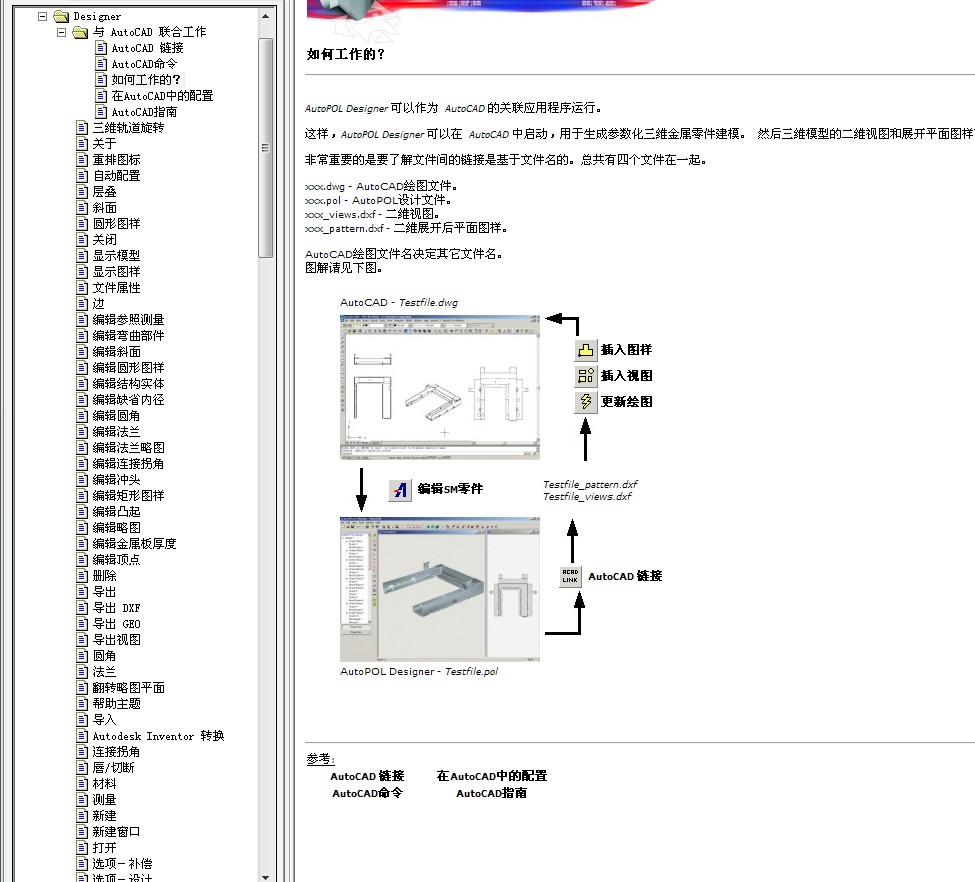This screenshot has width=975, height=882.
Task: Click page icon beside 打开
Action: (x=82, y=848)
